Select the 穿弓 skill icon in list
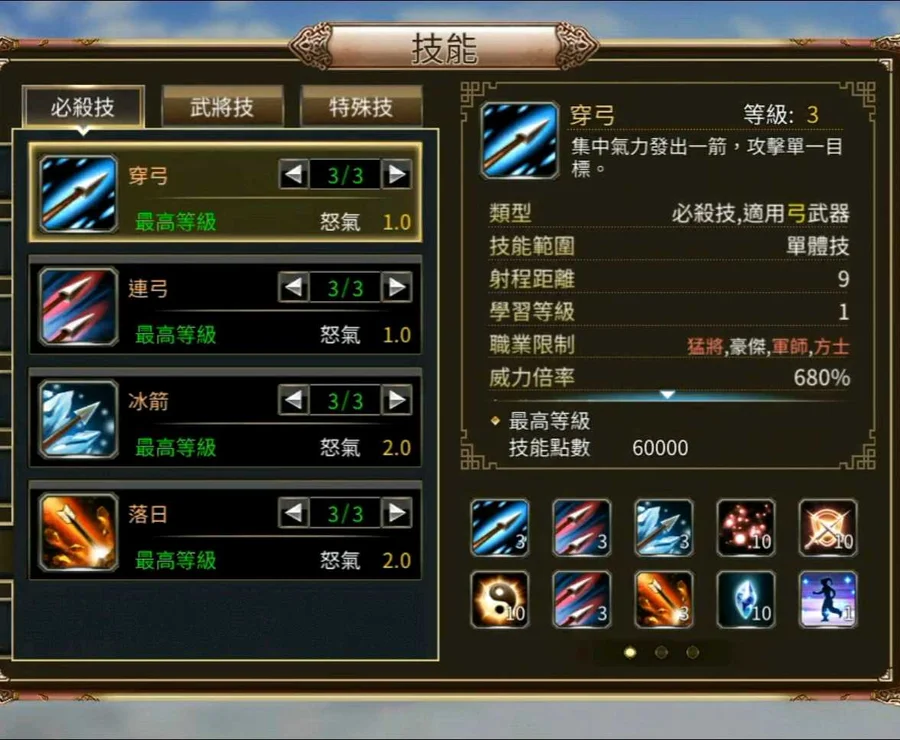The image size is (900, 740). click(x=79, y=193)
